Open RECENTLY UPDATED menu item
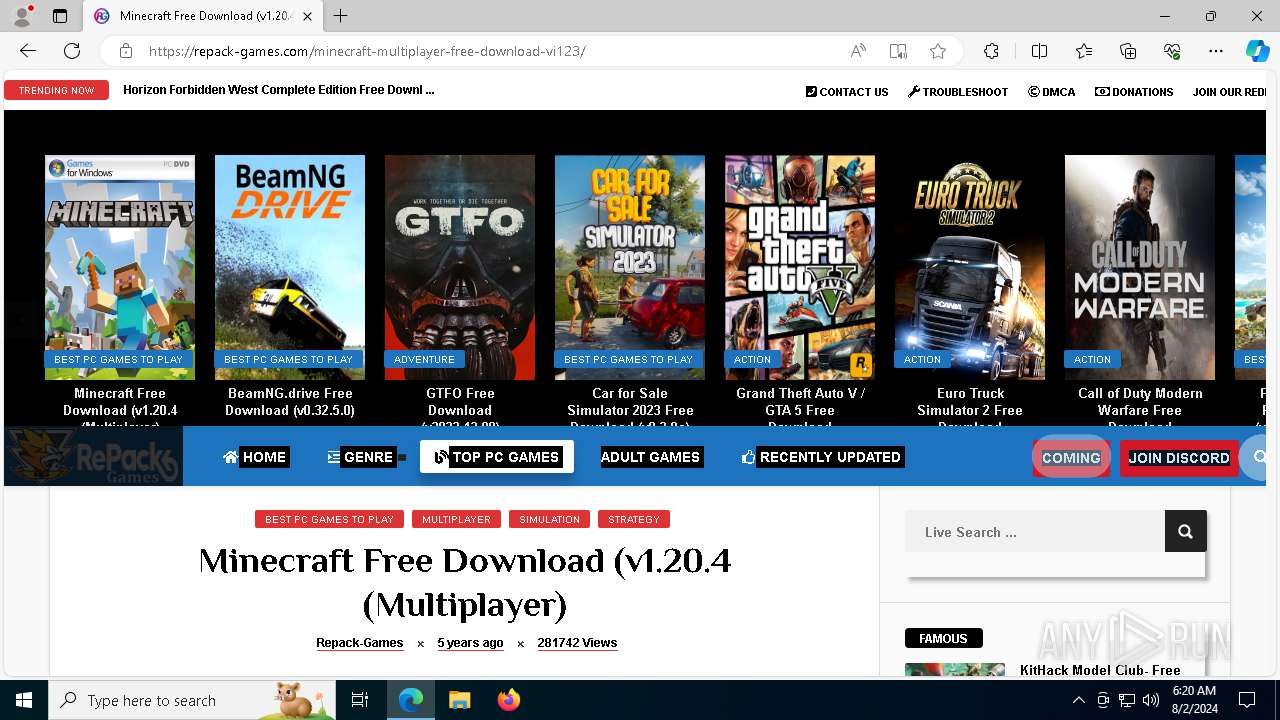This screenshot has height=720, width=1280. [821, 457]
